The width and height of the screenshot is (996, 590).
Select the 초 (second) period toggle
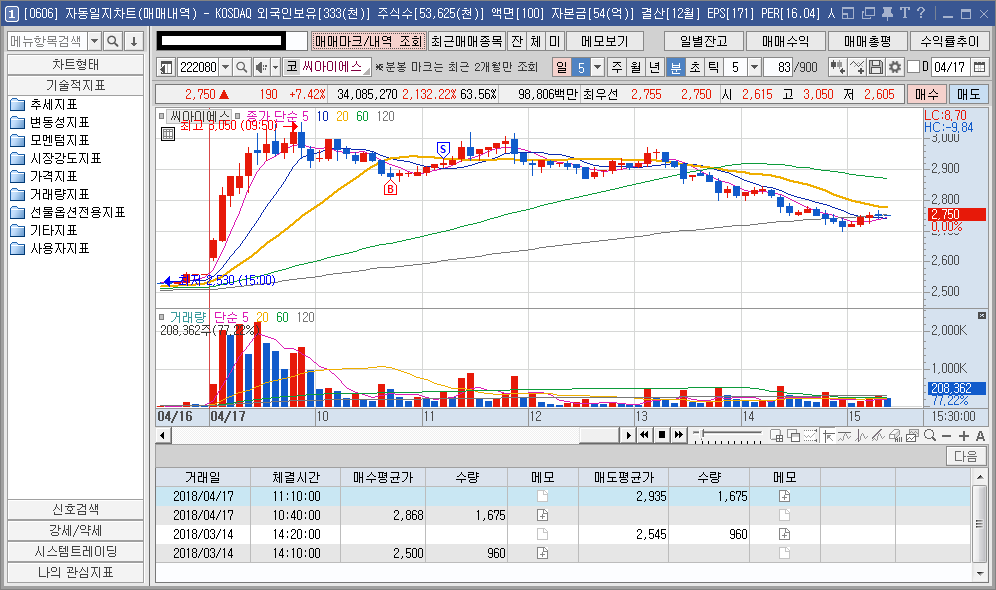point(695,67)
